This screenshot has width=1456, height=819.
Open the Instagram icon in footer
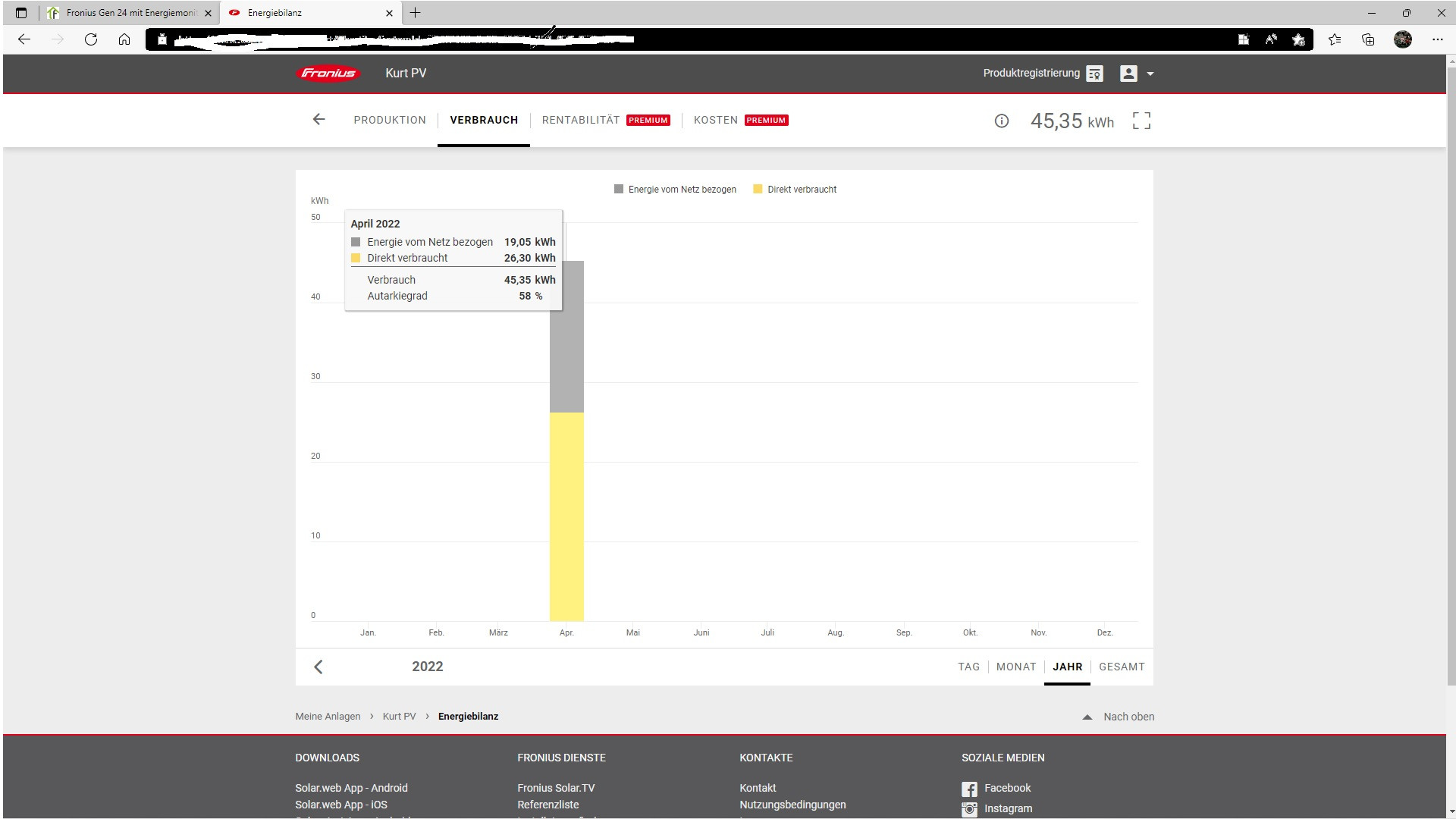click(969, 809)
